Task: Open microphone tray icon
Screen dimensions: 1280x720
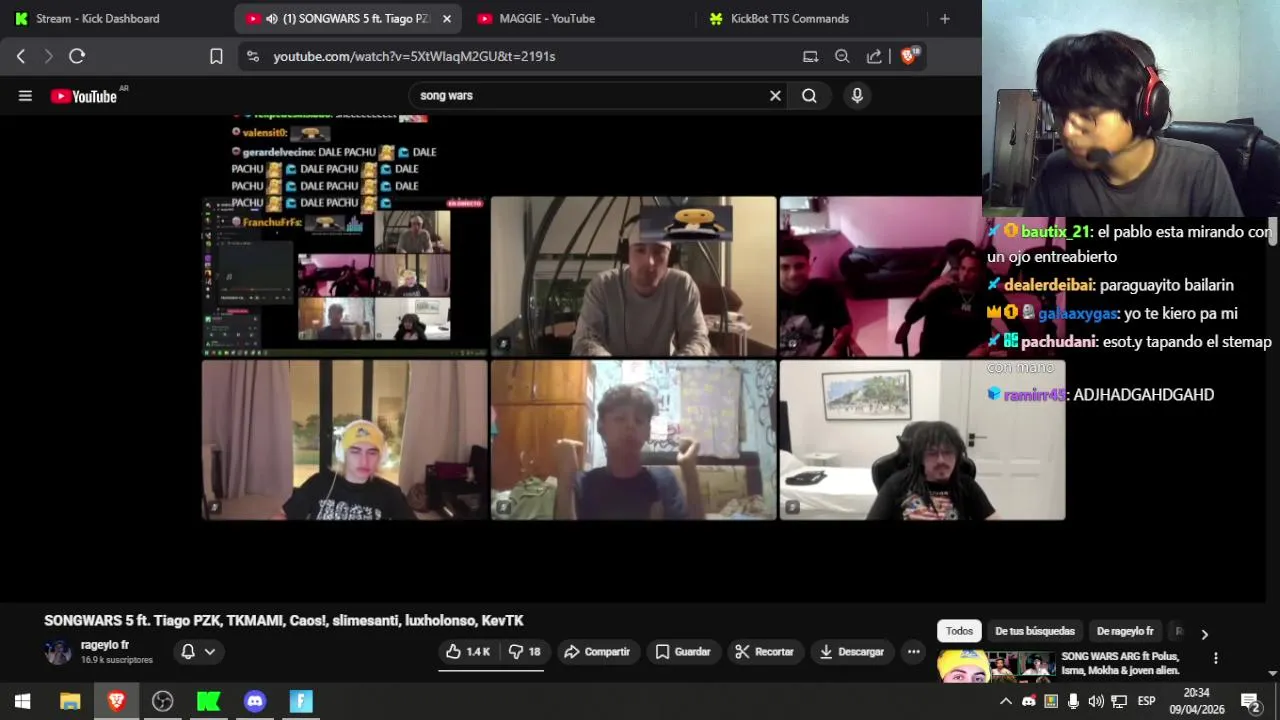Action: click(1073, 701)
